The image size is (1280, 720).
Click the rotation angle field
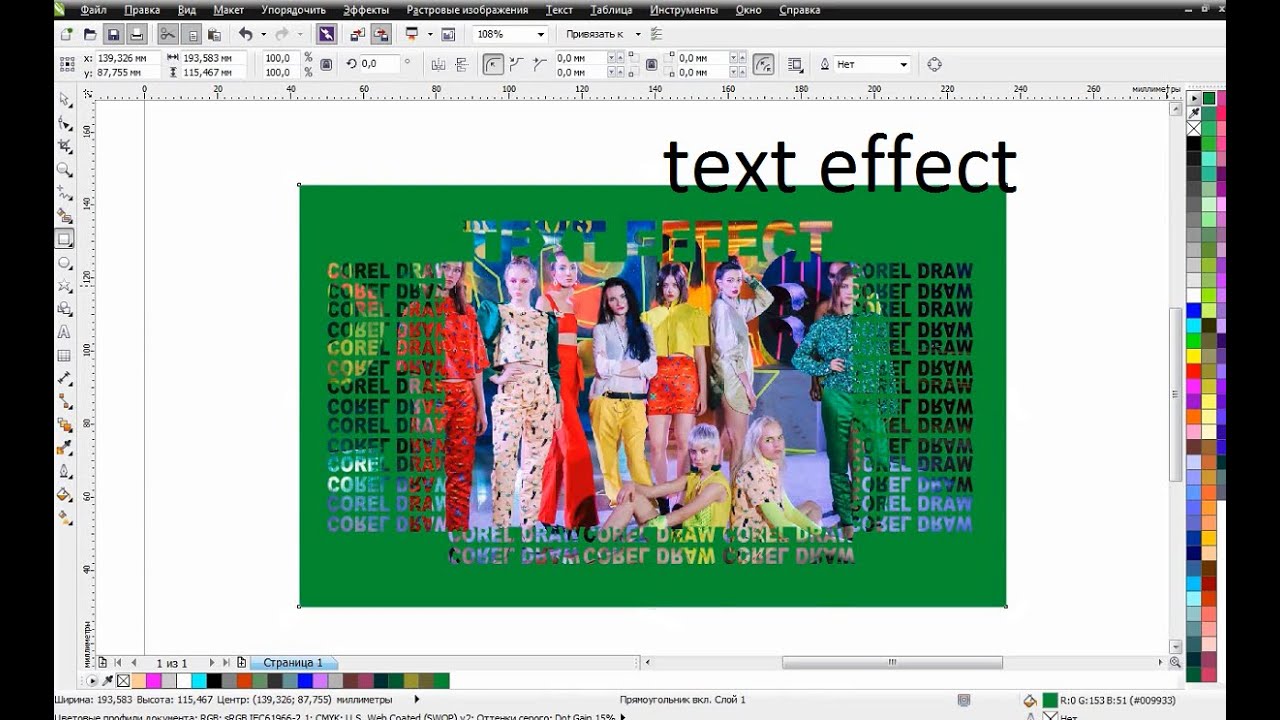coord(379,64)
